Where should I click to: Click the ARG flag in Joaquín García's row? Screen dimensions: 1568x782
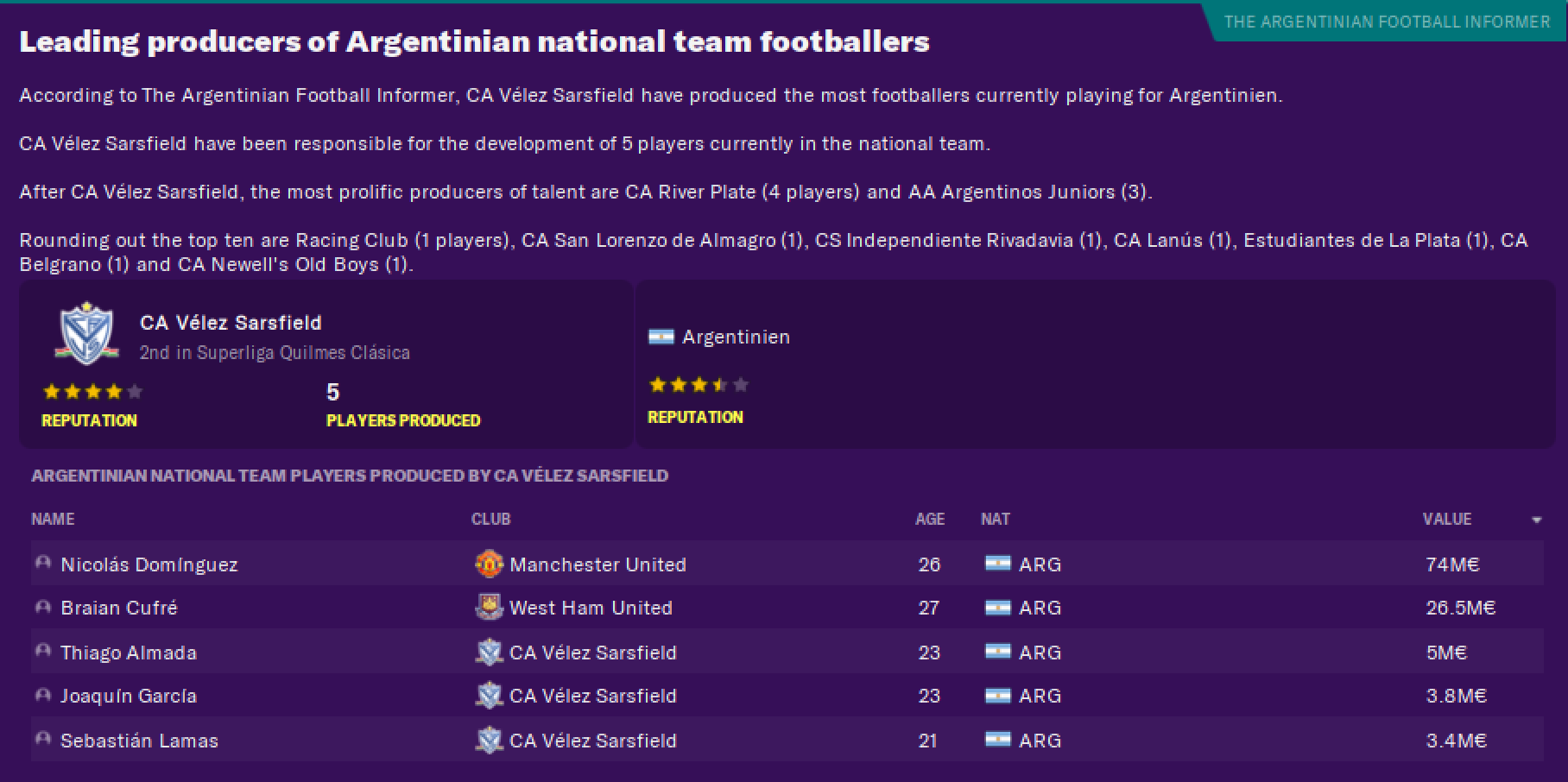coord(997,696)
